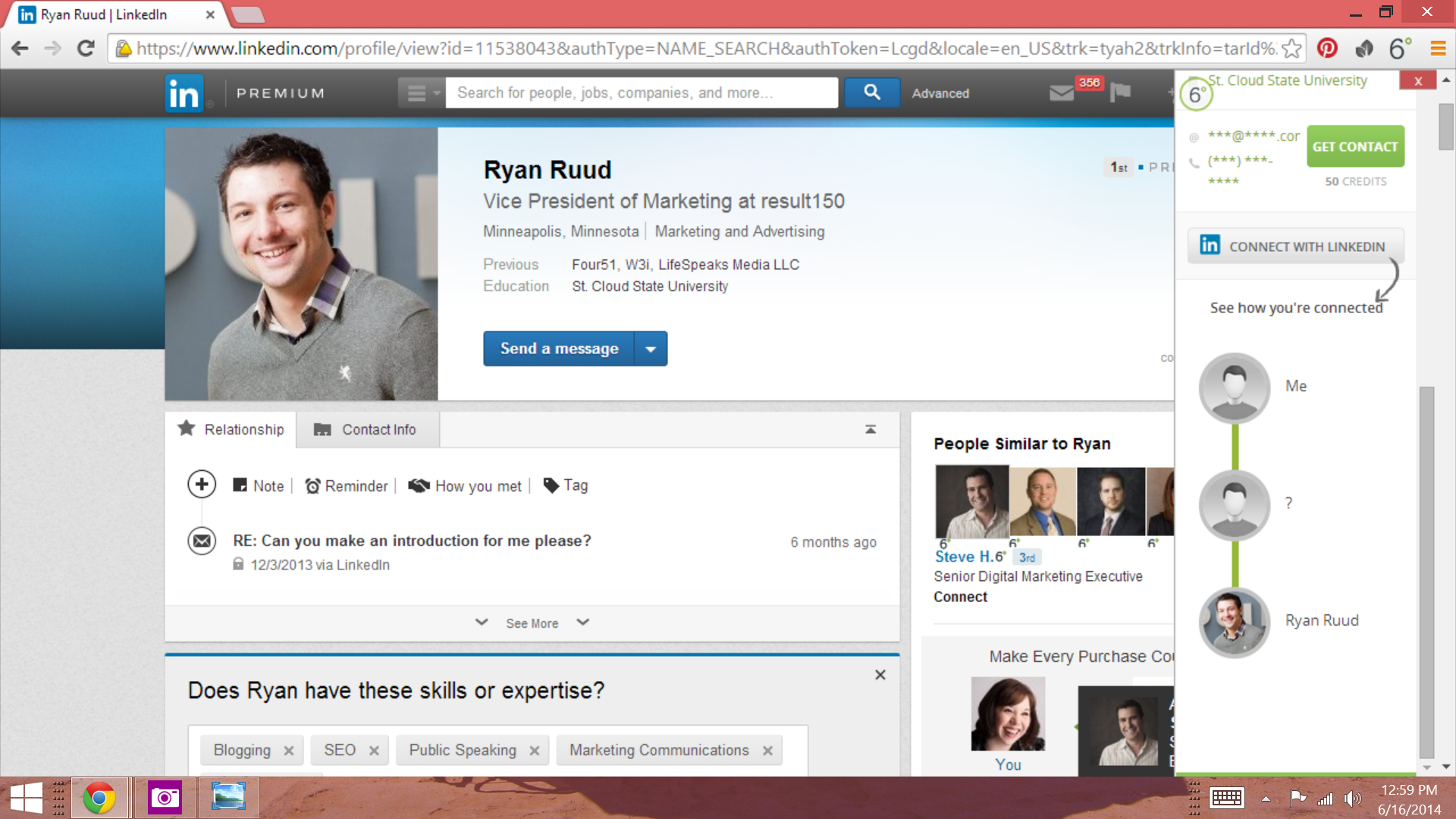The image size is (1456, 819).
Task: Click Ryan Ruud avatar in connection path
Action: tap(1235, 622)
